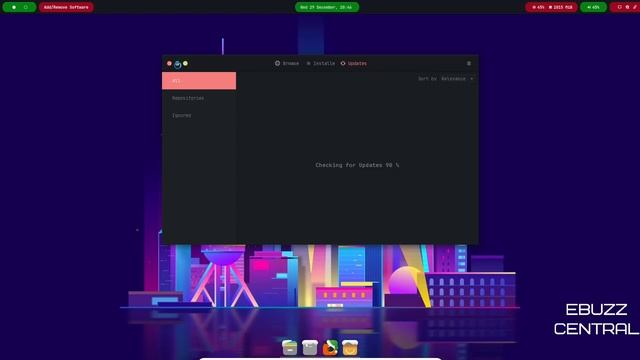Click the 'Checking for Updates' status text
Image resolution: width=640 pixels, height=360 pixels.
[x=357, y=165]
